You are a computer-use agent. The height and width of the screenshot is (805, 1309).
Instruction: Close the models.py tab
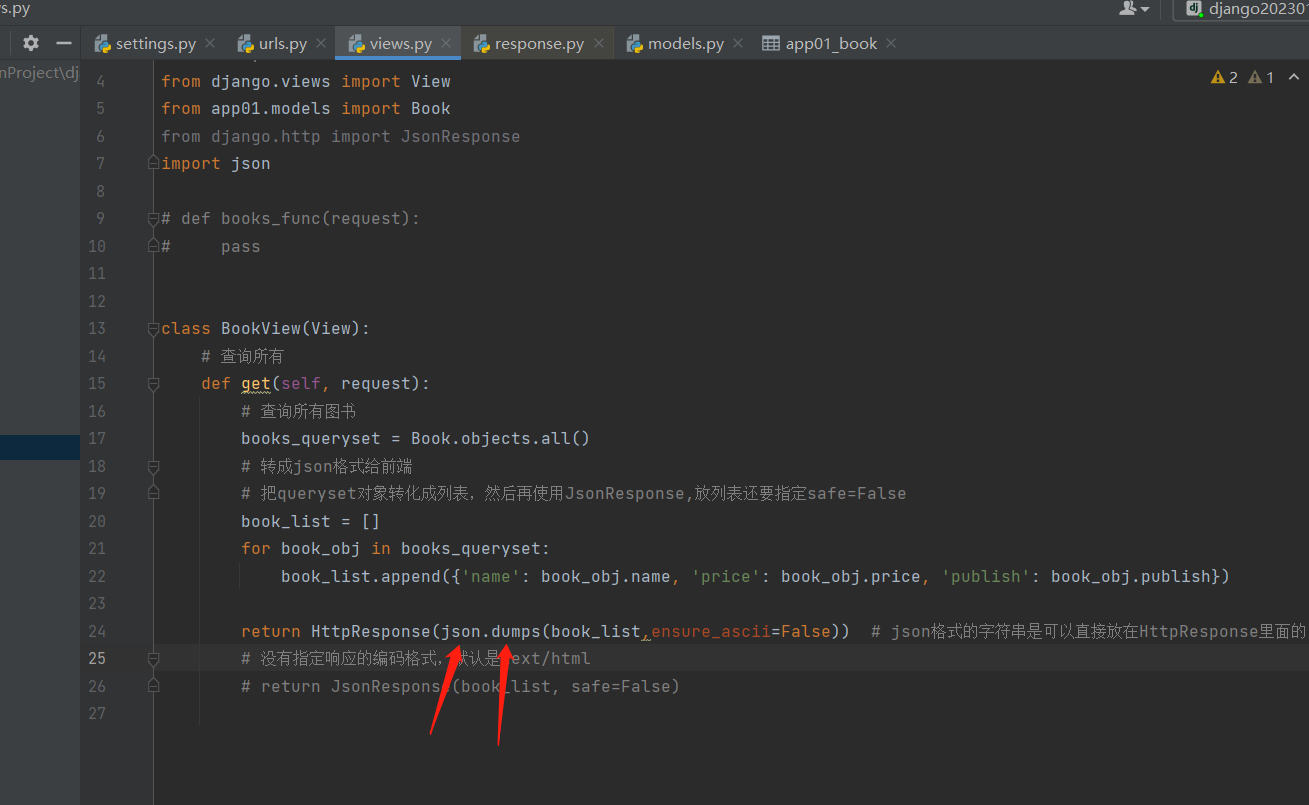[x=738, y=43]
